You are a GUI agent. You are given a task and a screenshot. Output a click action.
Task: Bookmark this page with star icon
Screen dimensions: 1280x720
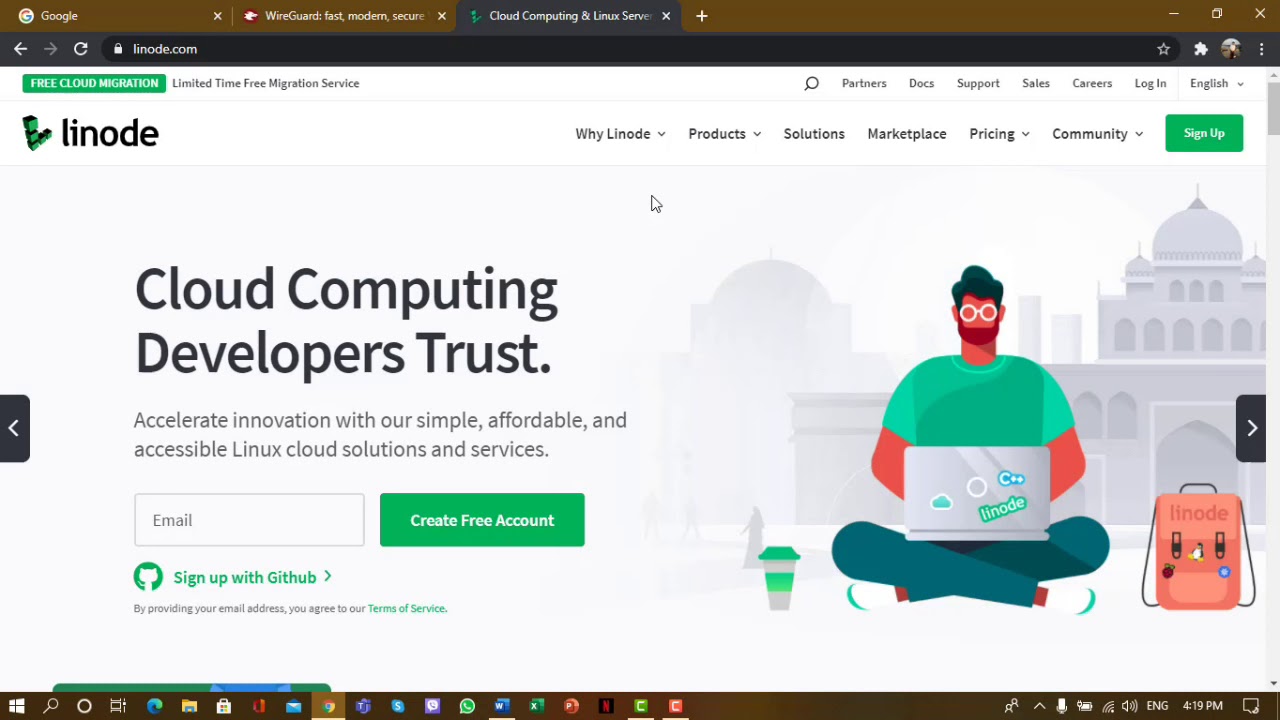click(x=1163, y=48)
